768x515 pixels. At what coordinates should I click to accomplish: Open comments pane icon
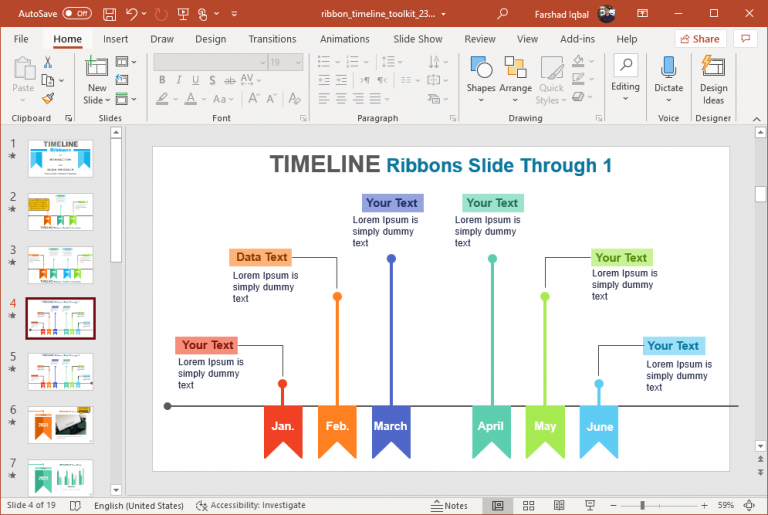[x=745, y=39]
